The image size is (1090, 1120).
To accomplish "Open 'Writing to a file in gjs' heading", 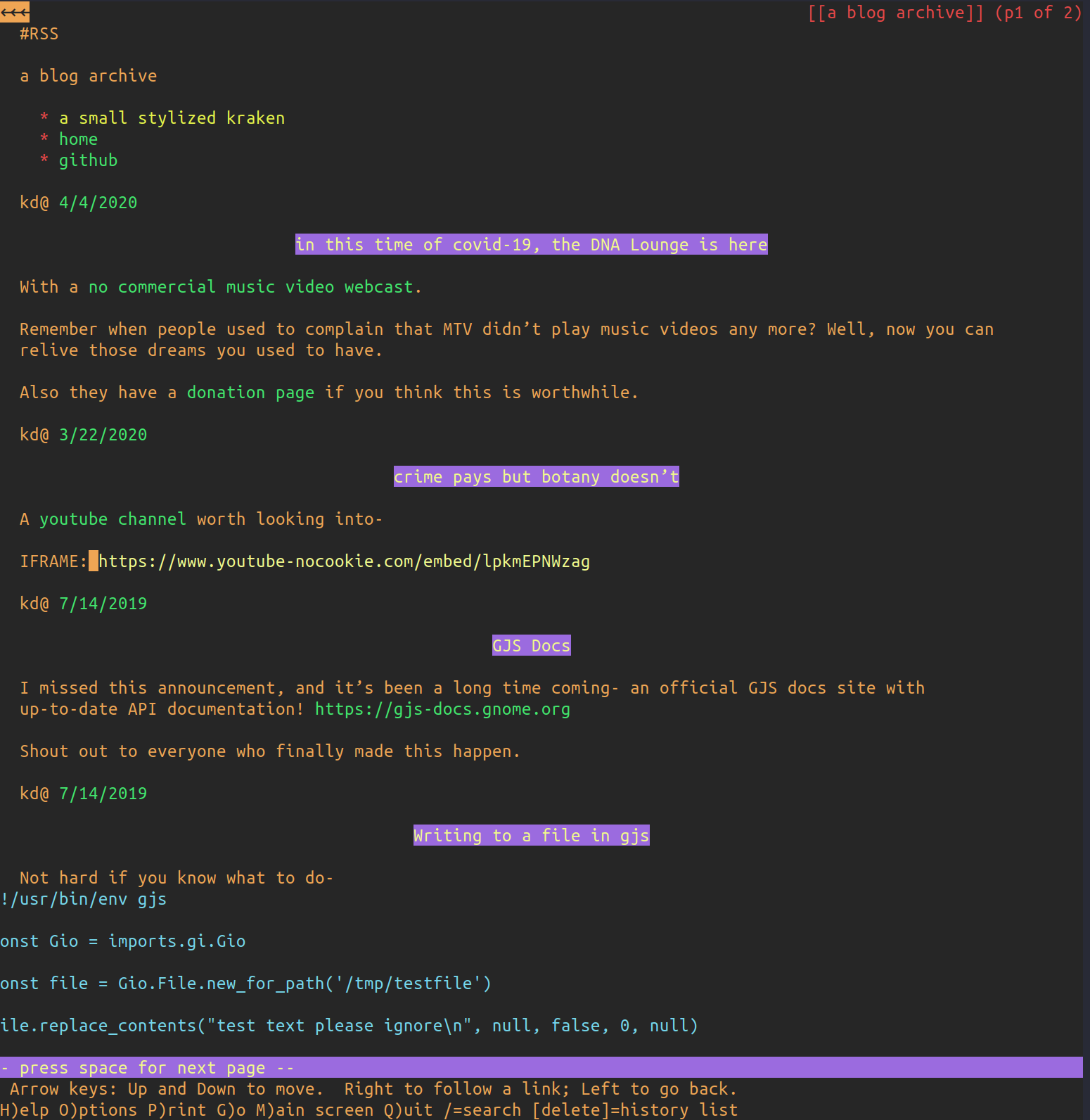I will click(531, 836).
